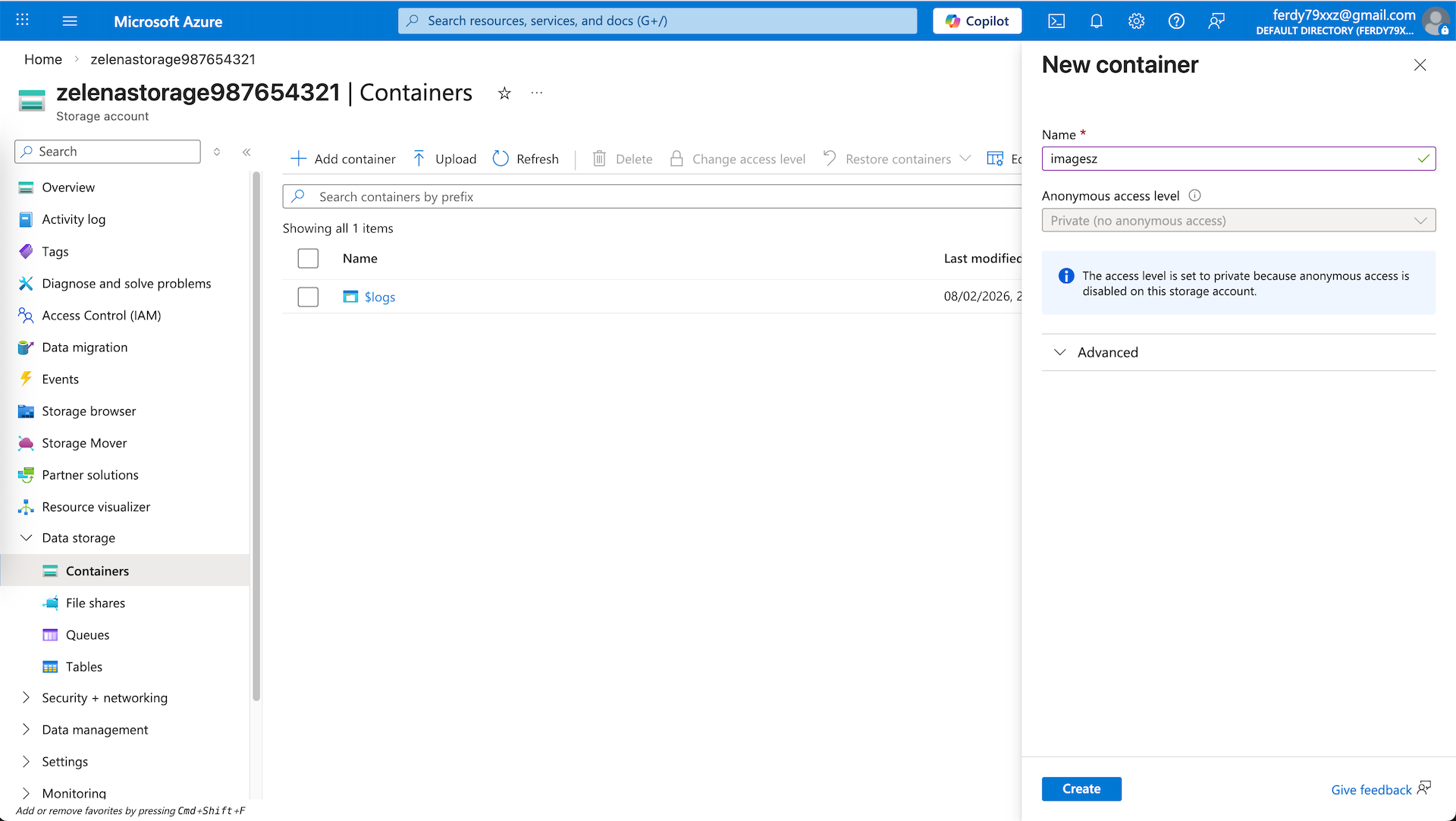Select Storage browser menu item
The height and width of the screenshot is (821, 1456).
point(89,411)
